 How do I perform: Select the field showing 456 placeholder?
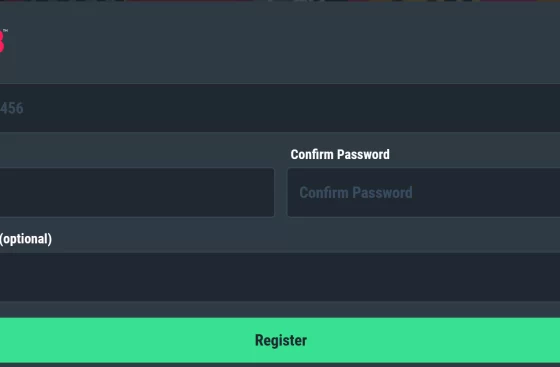coord(280,108)
